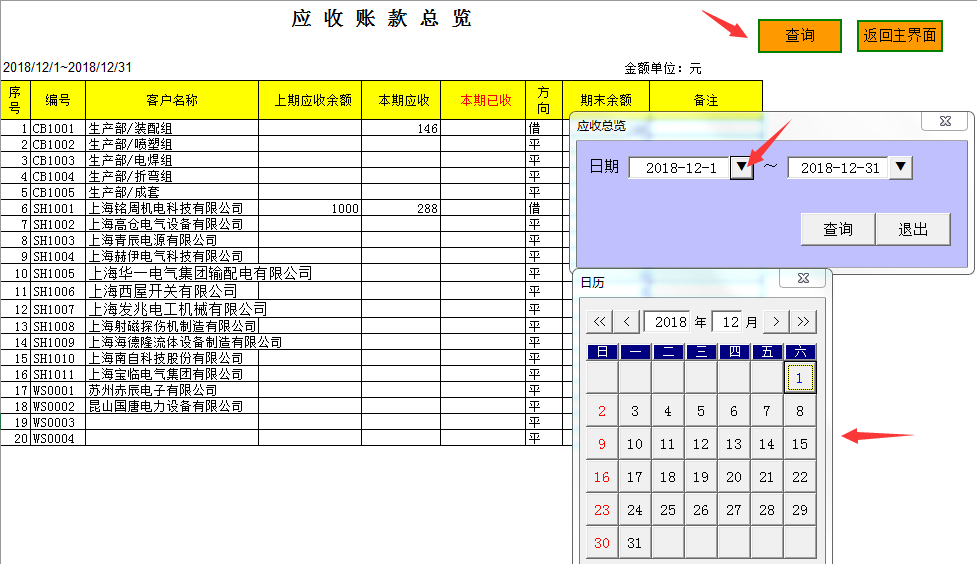Click the 六 weekday header in calendar

tap(800, 351)
